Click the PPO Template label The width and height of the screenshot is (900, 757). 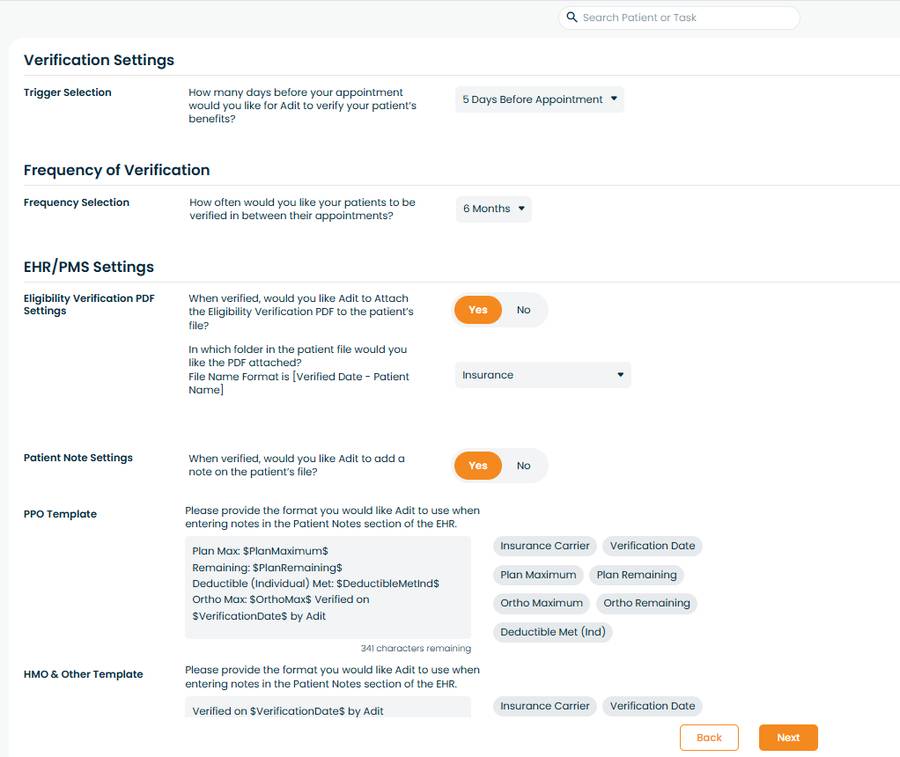(x=60, y=514)
